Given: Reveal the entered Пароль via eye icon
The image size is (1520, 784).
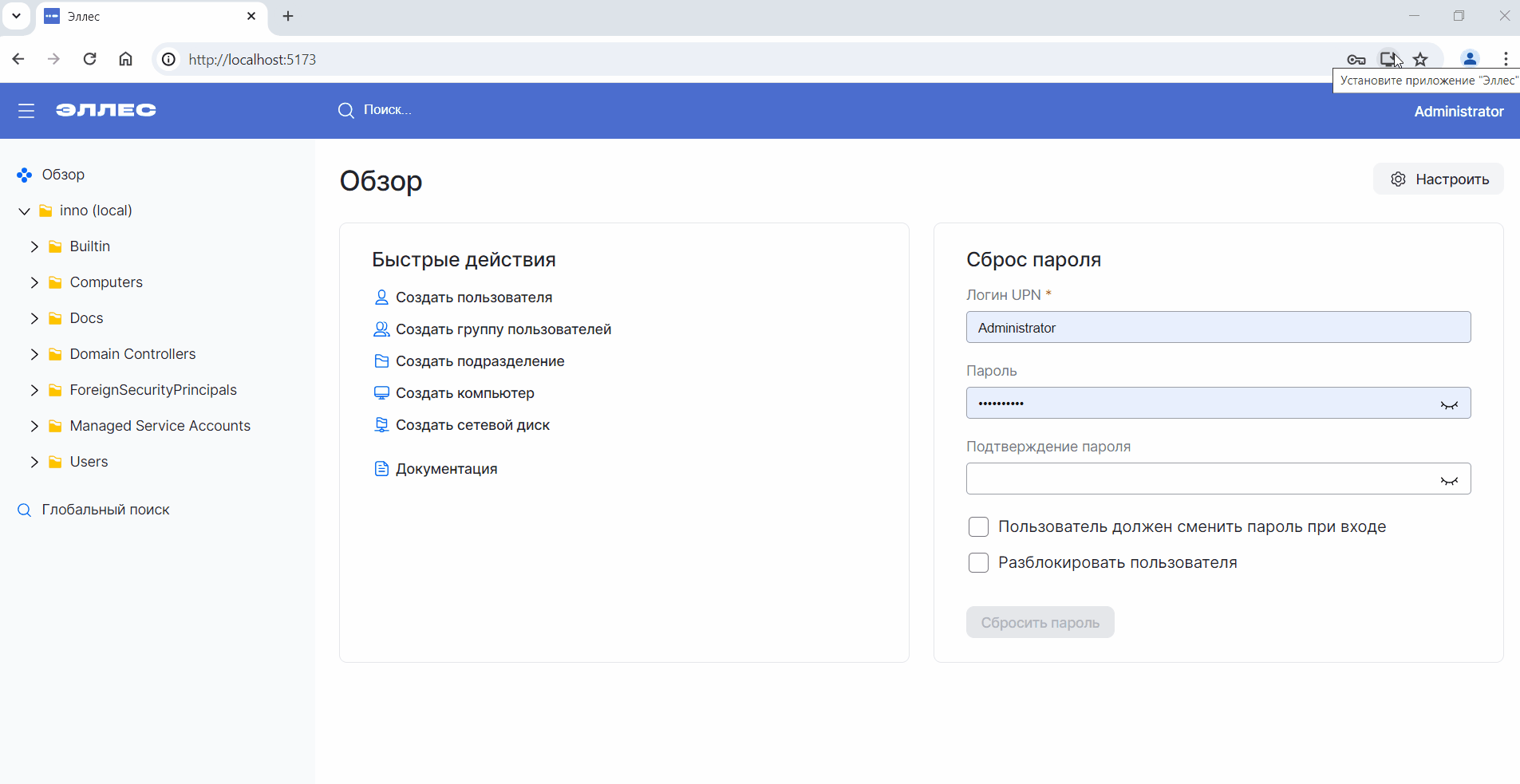Looking at the screenshot, I should (1451, 403).
